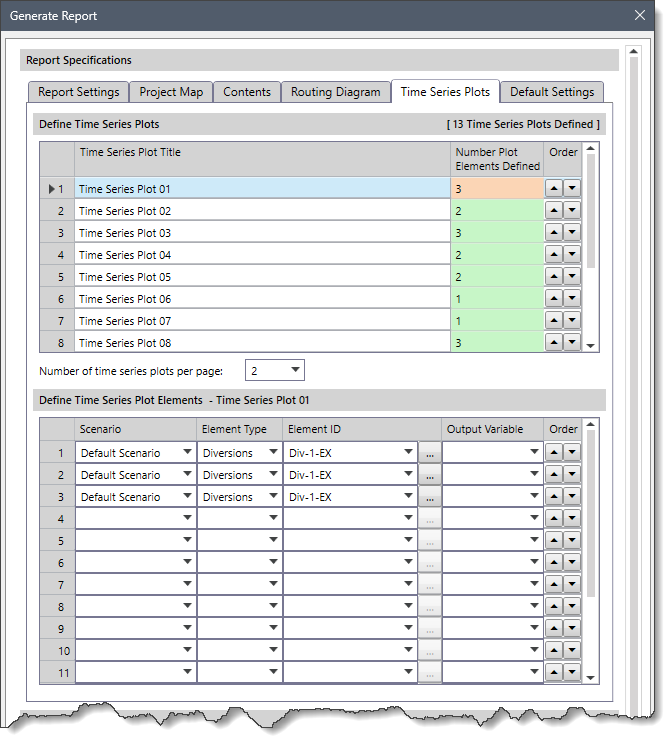The image size is (670, 741).
Task: Open Element ID dropdown in element row 1
Action: point(408,452)
